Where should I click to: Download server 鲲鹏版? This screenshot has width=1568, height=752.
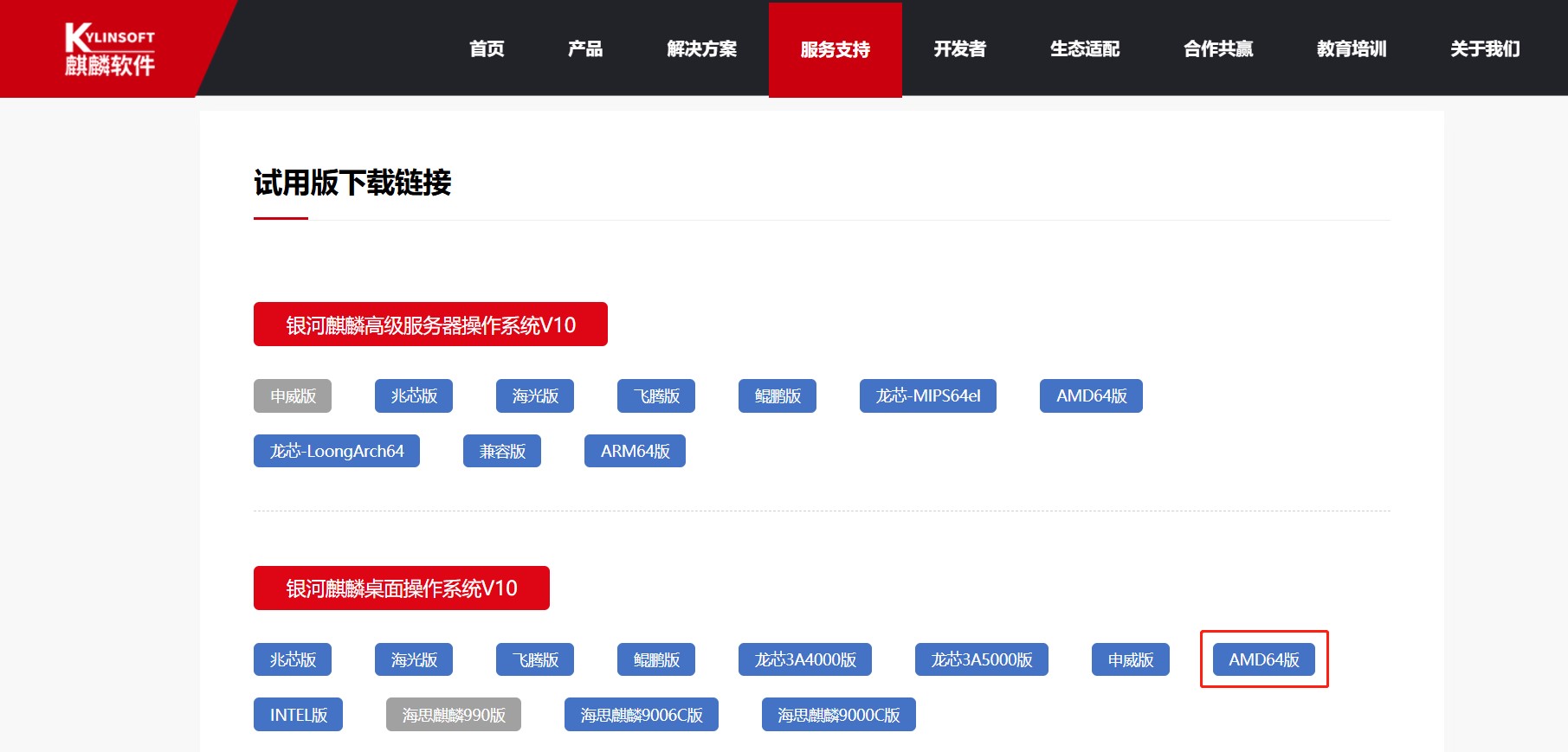[778, 395]
